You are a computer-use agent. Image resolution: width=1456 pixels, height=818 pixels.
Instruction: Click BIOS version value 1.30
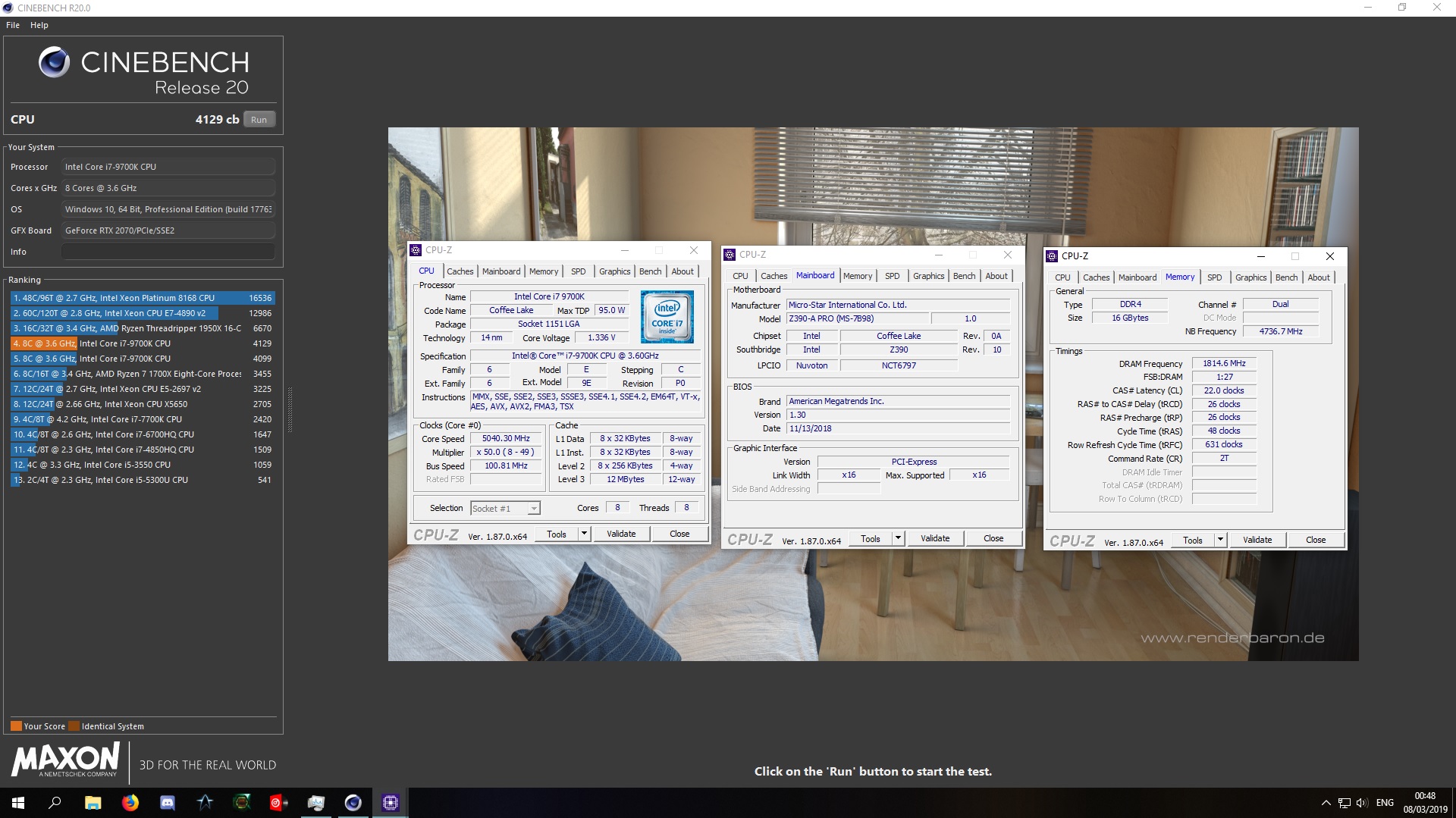pyautogui.click(x=898, y=415)
